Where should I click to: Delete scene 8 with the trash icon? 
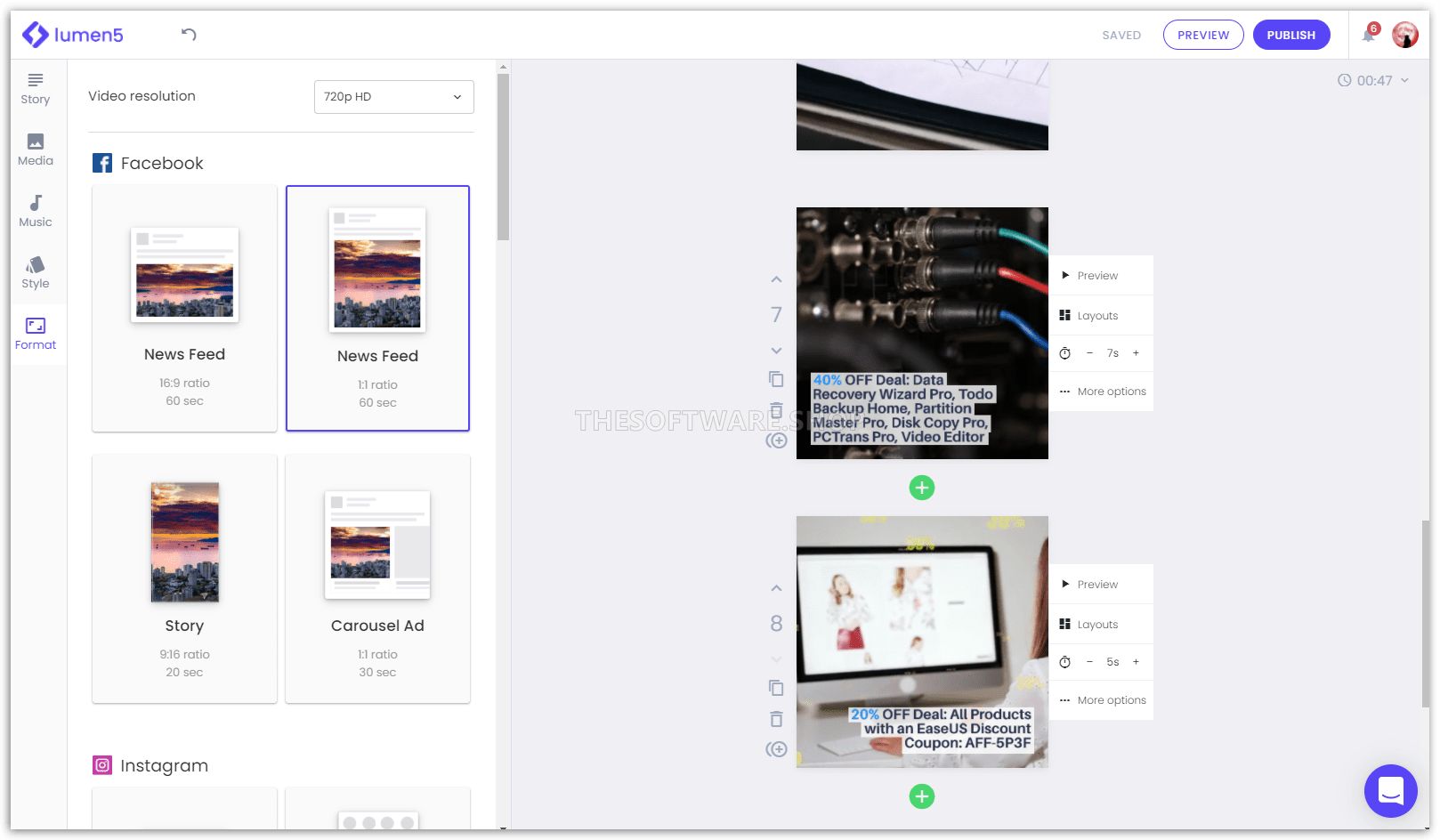(x=775, y=718)
